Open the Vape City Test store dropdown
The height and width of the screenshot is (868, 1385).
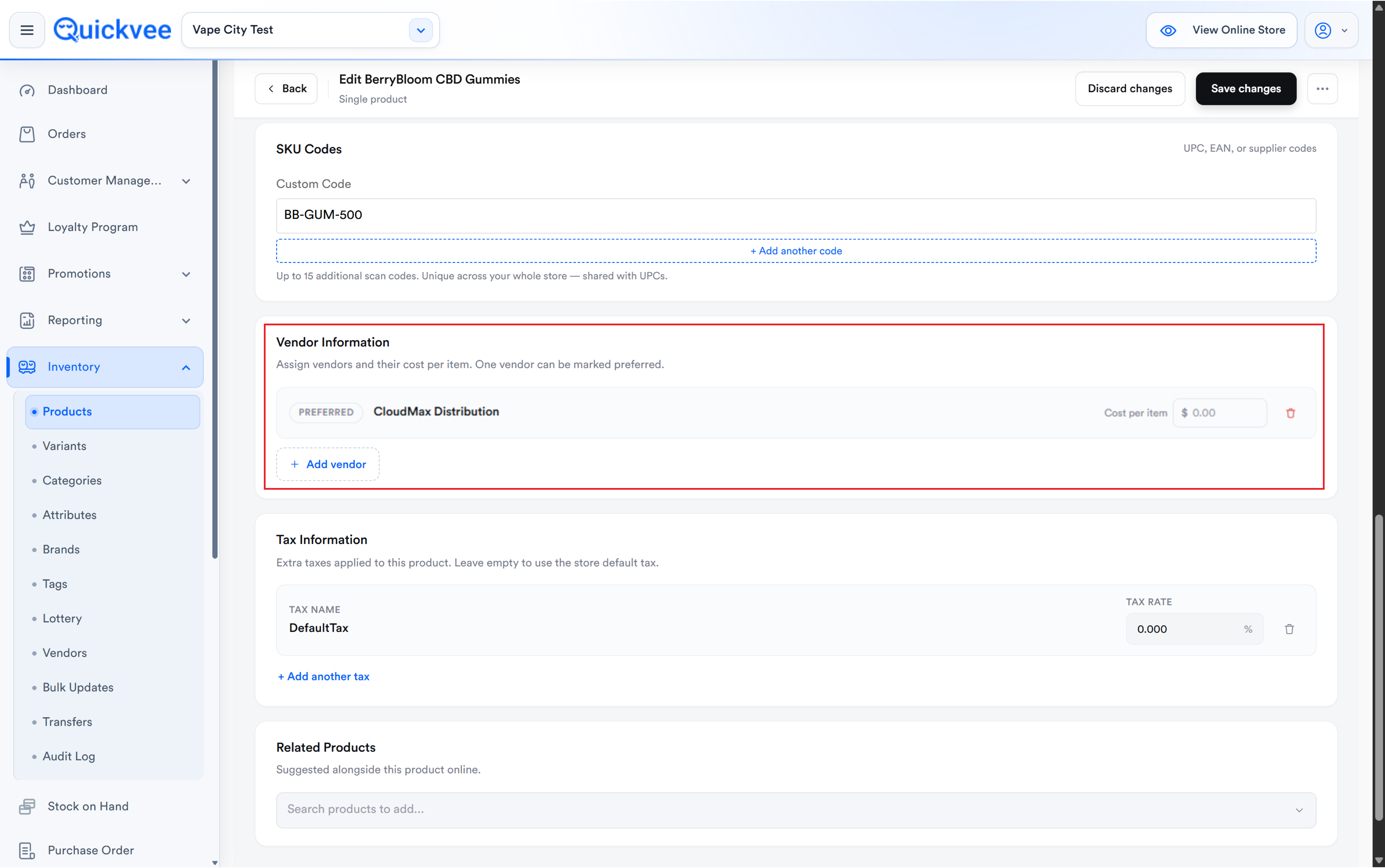point(421,30)
